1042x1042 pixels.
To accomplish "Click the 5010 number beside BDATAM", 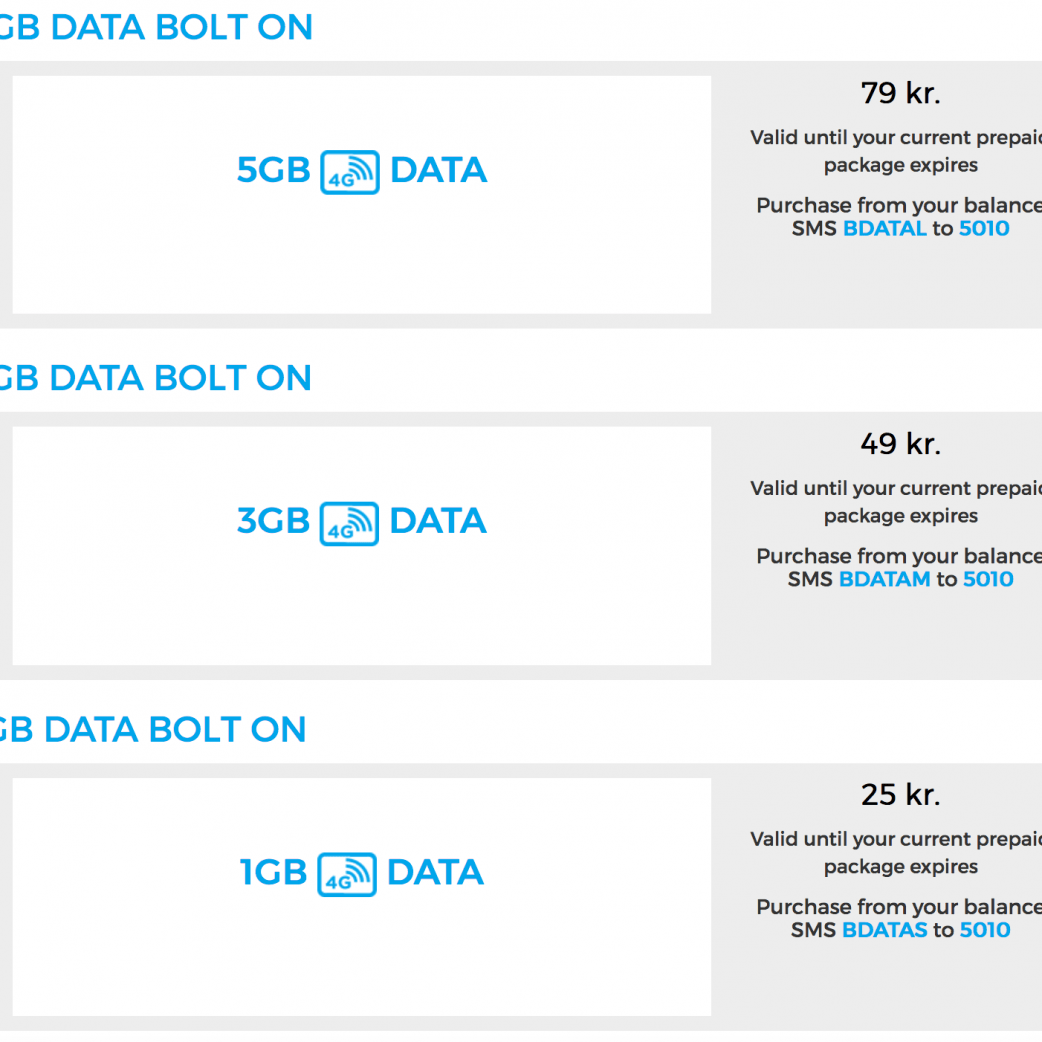I will 988,580.
